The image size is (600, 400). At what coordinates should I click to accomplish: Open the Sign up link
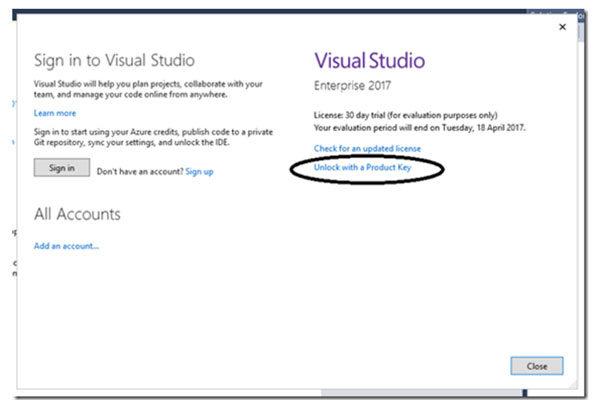click(199, 171)
